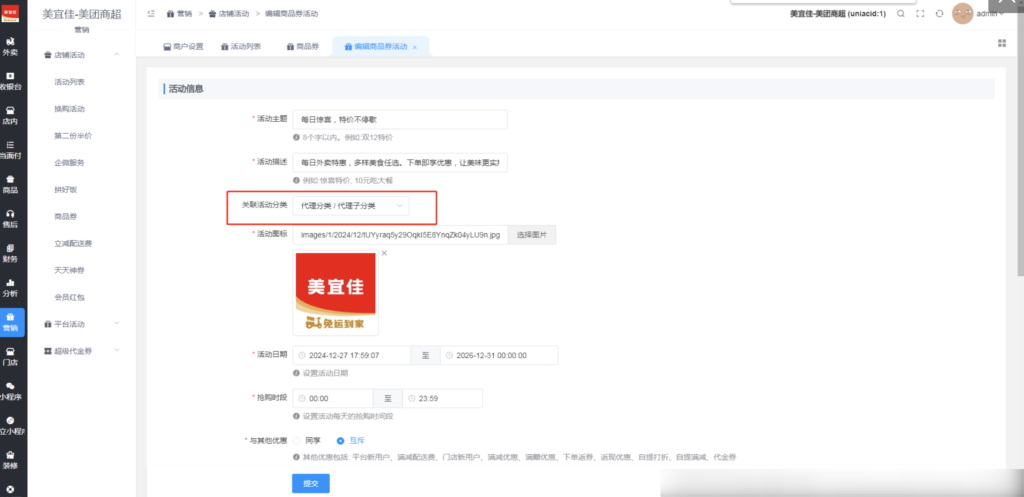The image size is (1024, 497).
Task: Expand the 超级代金券 menu group
Action: tap(117, 351)
